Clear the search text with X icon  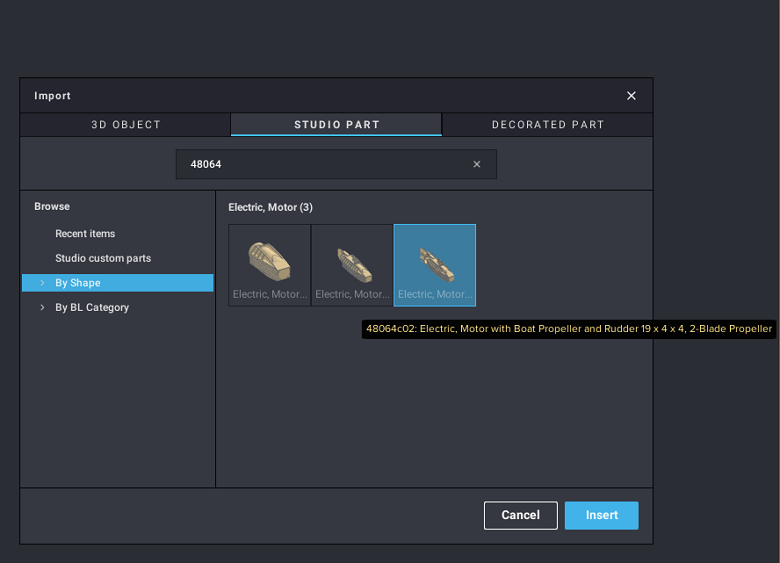[x=477, y=164]
